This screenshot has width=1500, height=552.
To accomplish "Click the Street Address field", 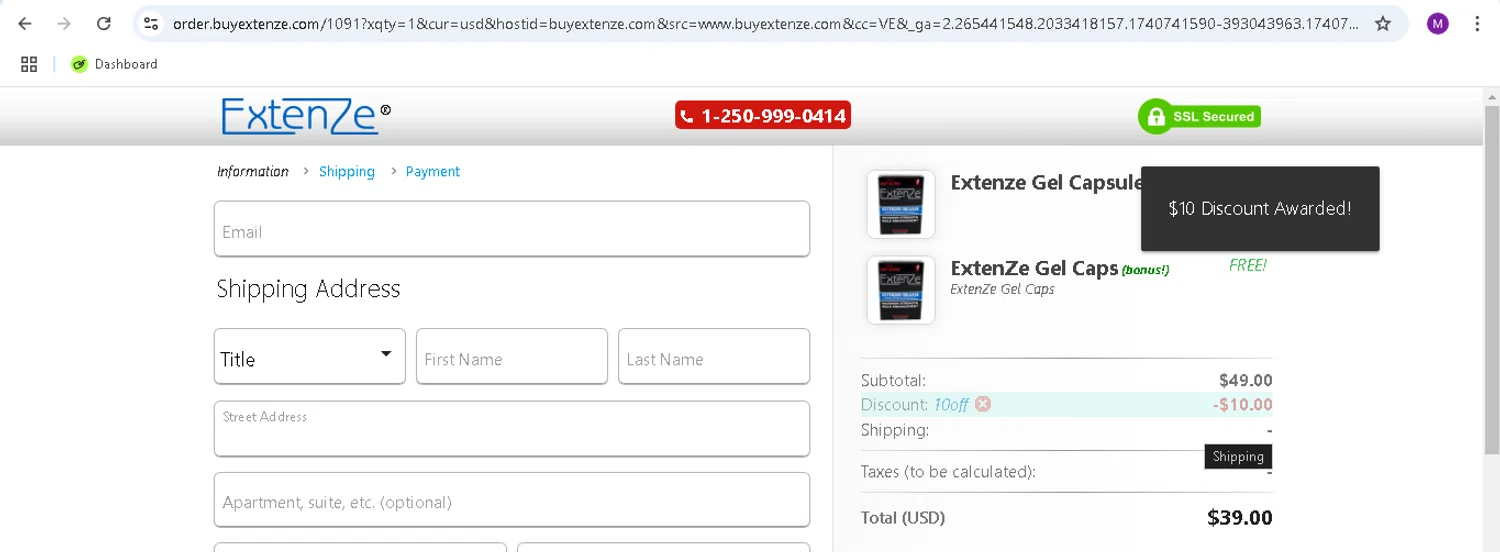I will [512, 429].
